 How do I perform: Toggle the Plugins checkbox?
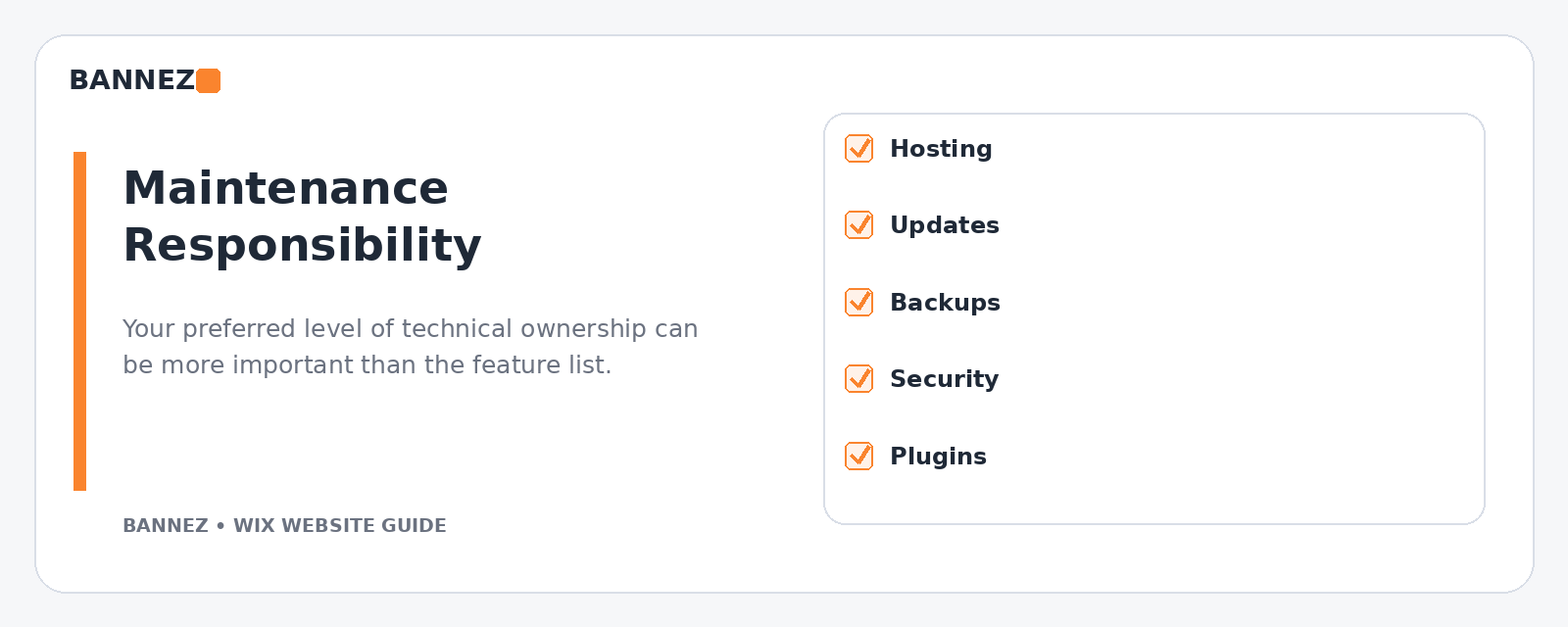tap(859, 457)
